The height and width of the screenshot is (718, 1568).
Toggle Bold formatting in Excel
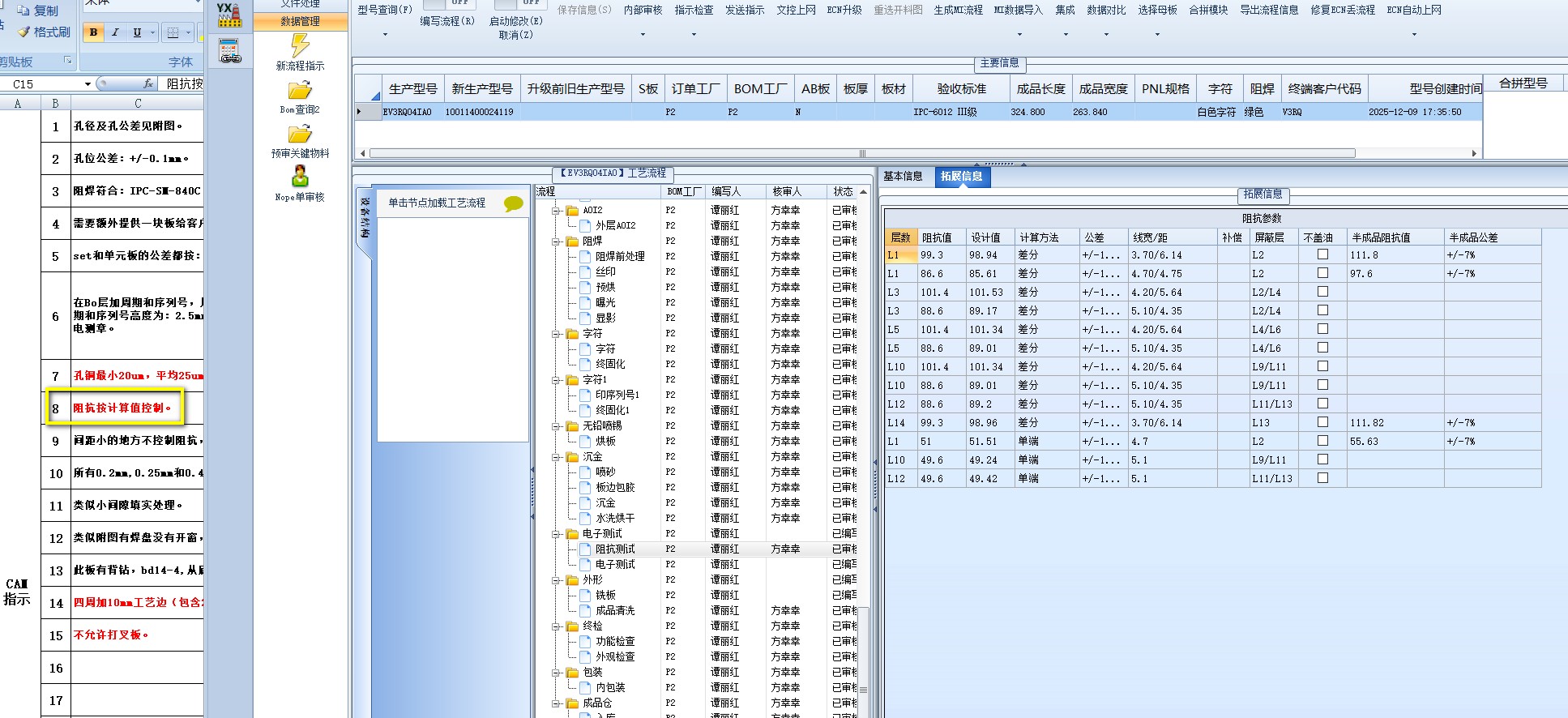coord(93,32)
